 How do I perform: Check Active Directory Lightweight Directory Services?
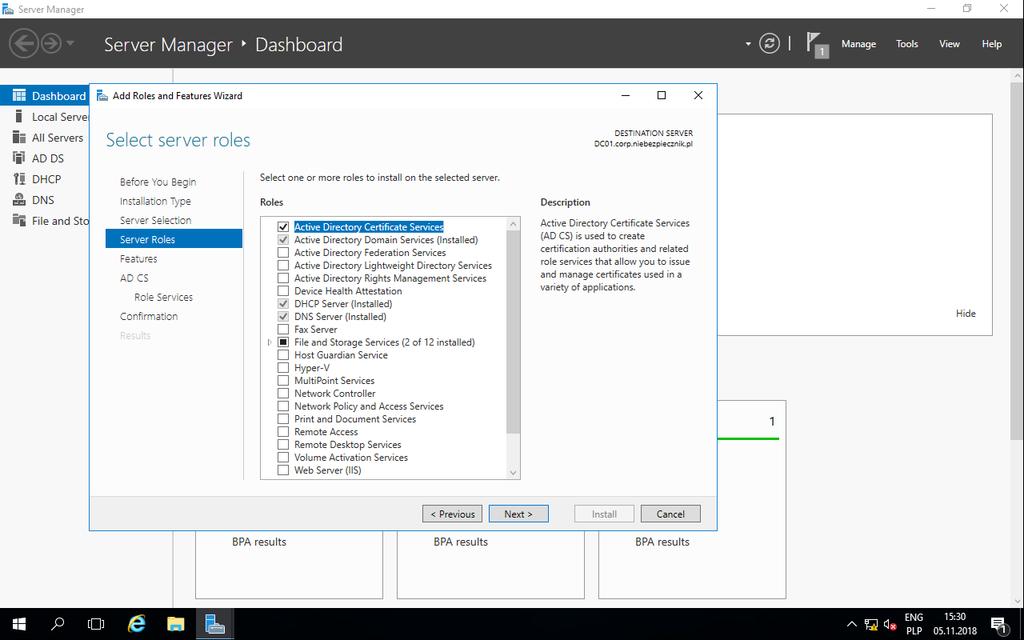[x=283, y=265]
